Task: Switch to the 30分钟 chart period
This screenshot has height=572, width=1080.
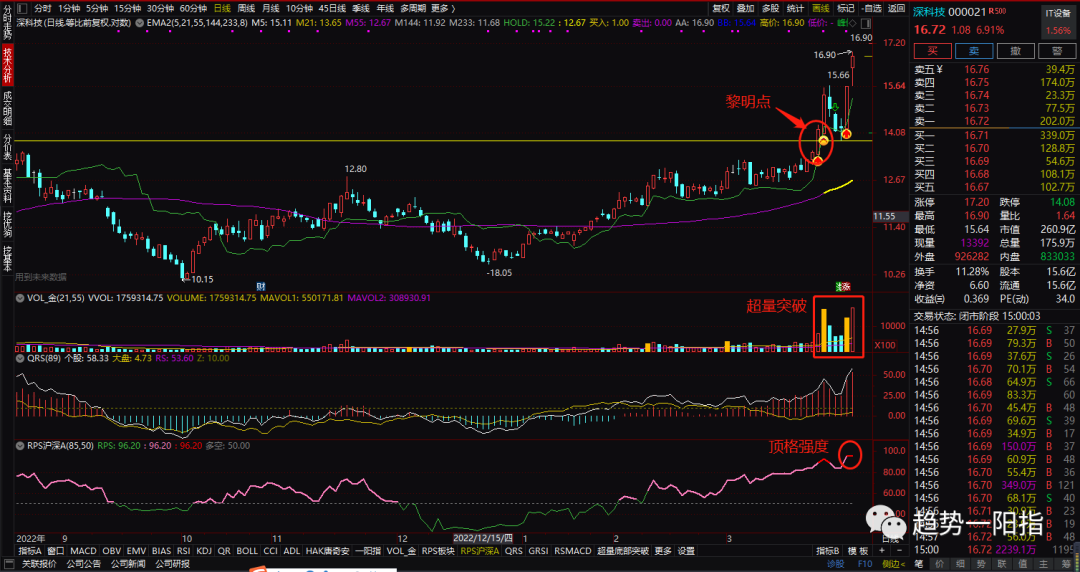Action: [x=160, y=8]
